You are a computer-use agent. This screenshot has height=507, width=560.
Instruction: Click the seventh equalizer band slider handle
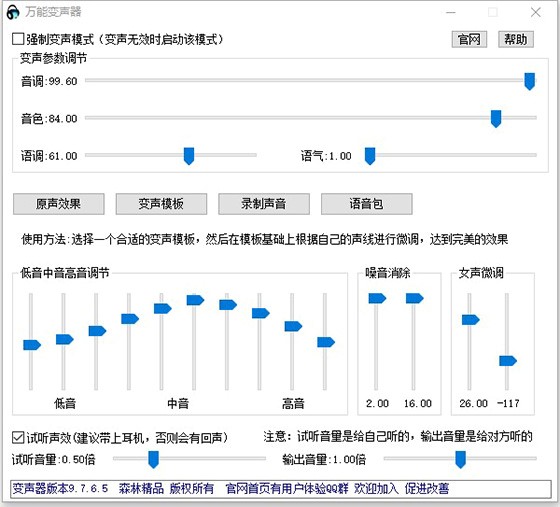click(228, 305)
